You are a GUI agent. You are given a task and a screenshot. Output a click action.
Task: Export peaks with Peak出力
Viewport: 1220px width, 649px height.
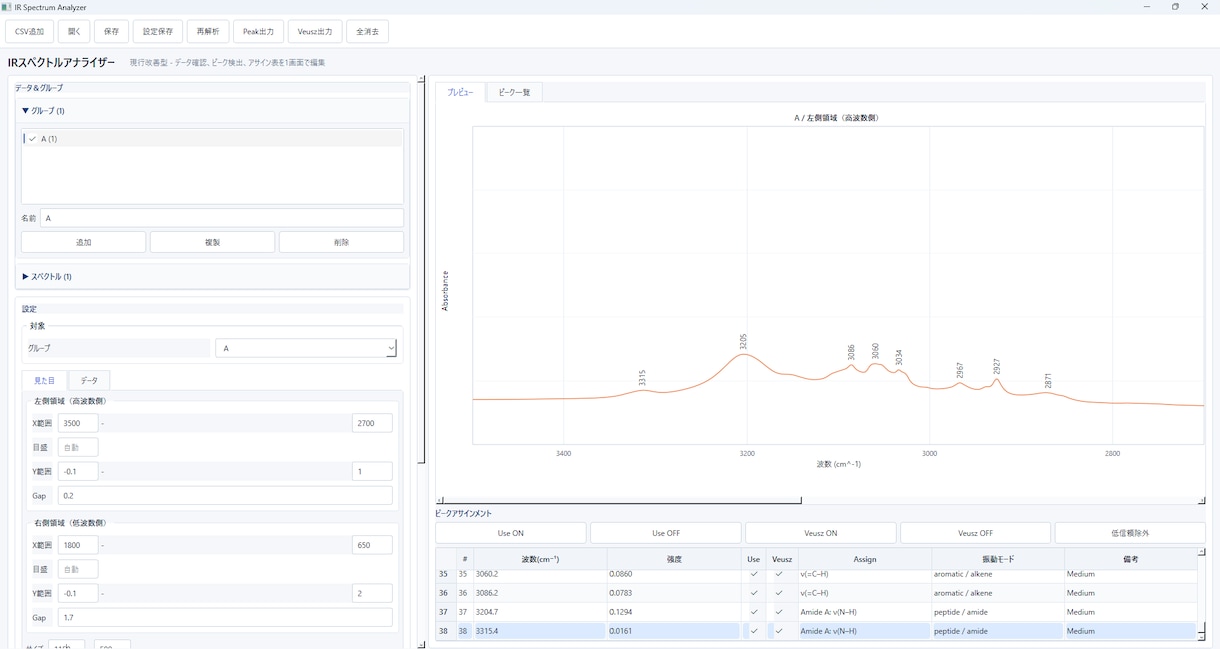(x=259, y=32)
